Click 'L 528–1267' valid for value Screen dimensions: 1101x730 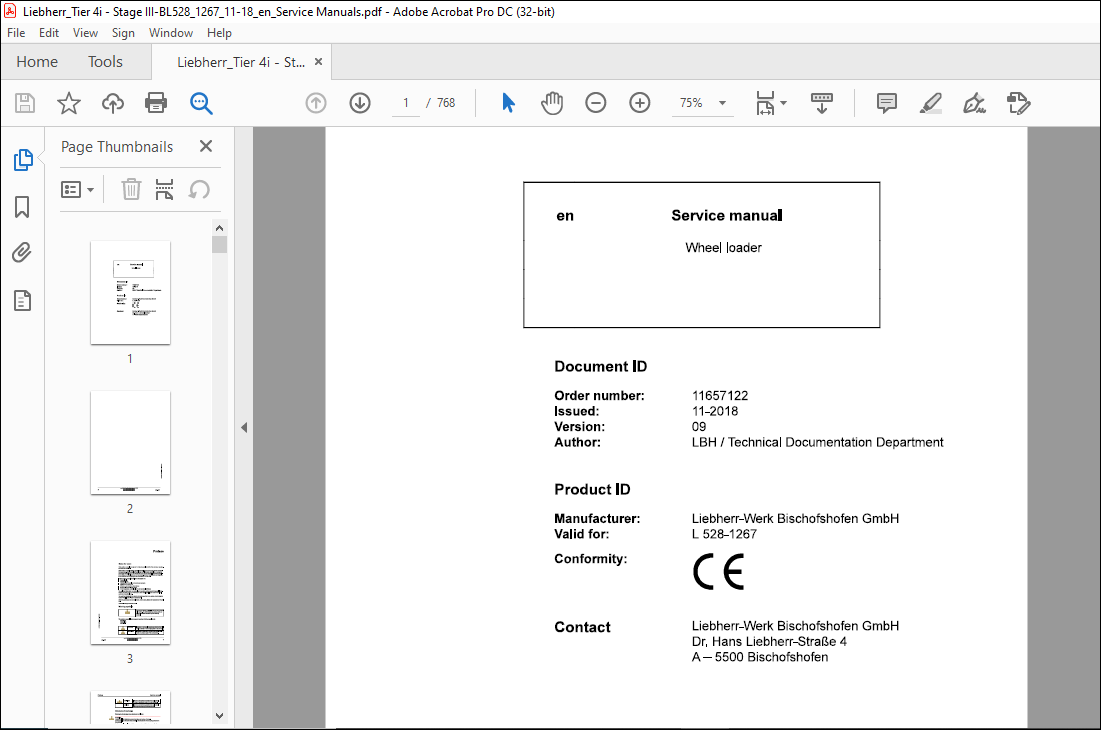(724, 534)
